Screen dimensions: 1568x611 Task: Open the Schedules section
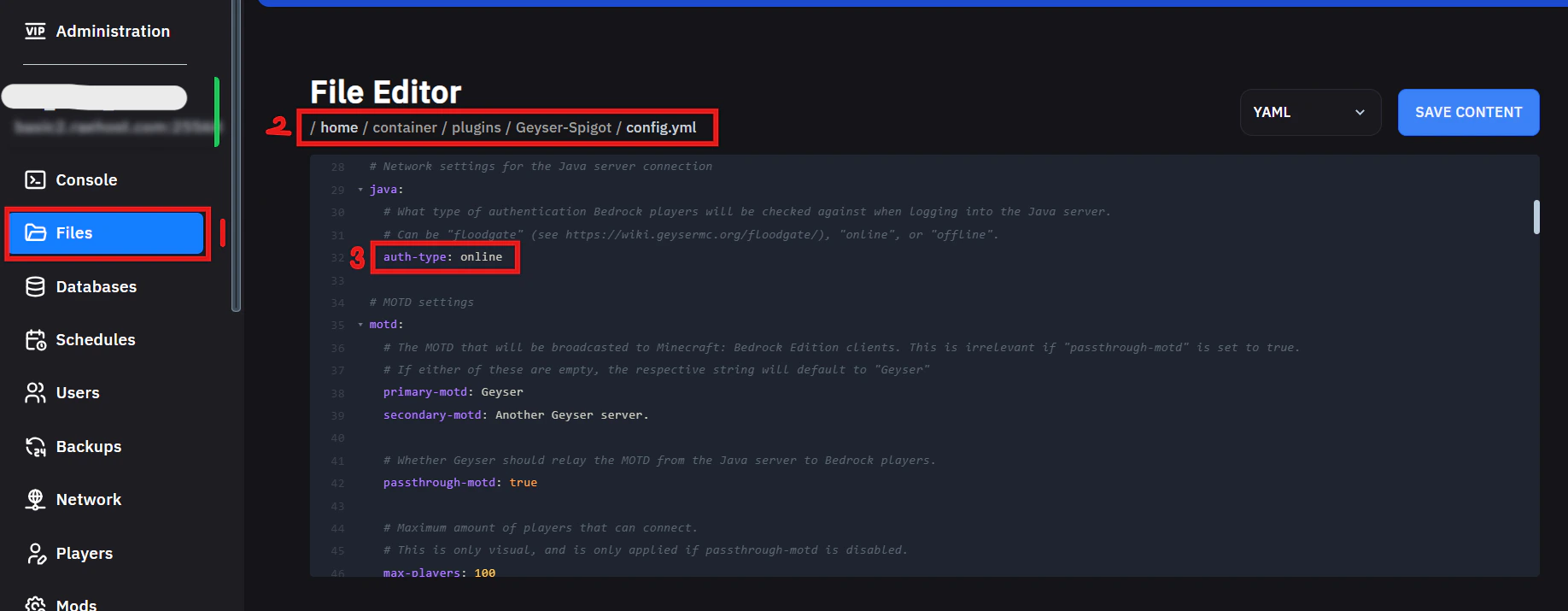96,340
